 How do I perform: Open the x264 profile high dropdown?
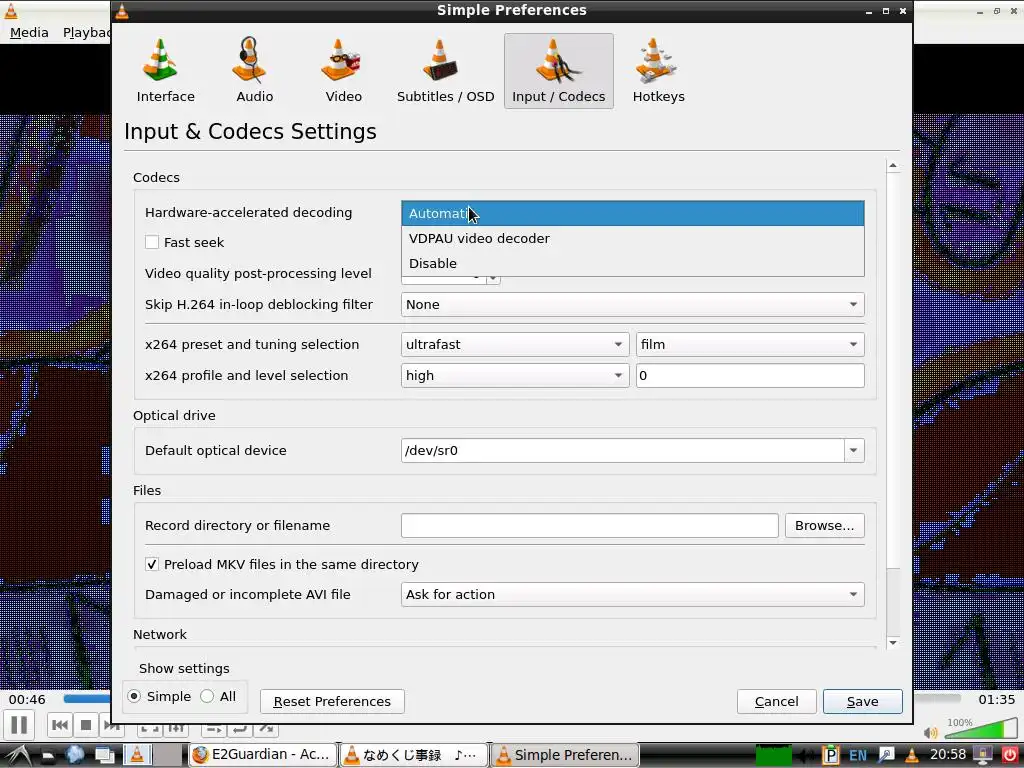tap(515, 376)
